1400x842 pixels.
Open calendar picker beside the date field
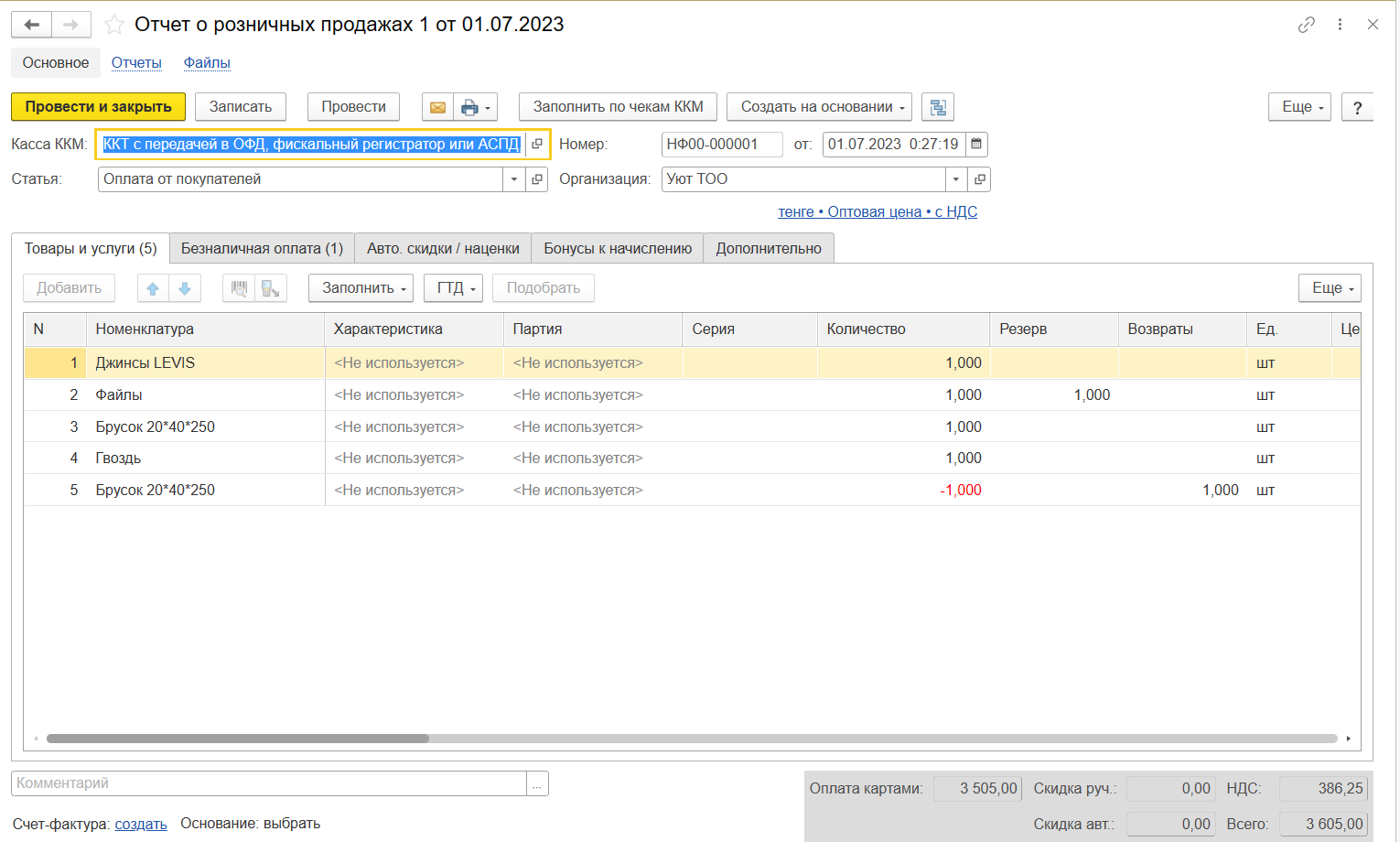976,145
